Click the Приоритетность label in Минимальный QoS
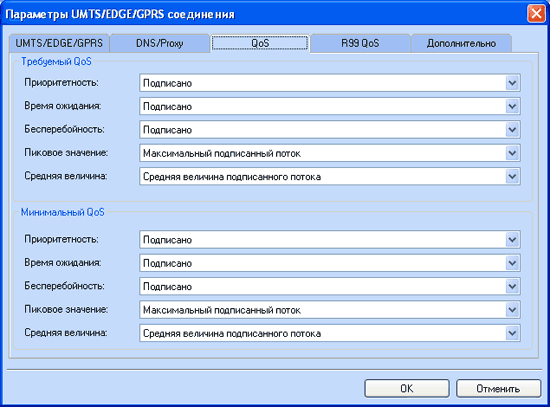This screenshot has height=407, width=550. (61, 239)
